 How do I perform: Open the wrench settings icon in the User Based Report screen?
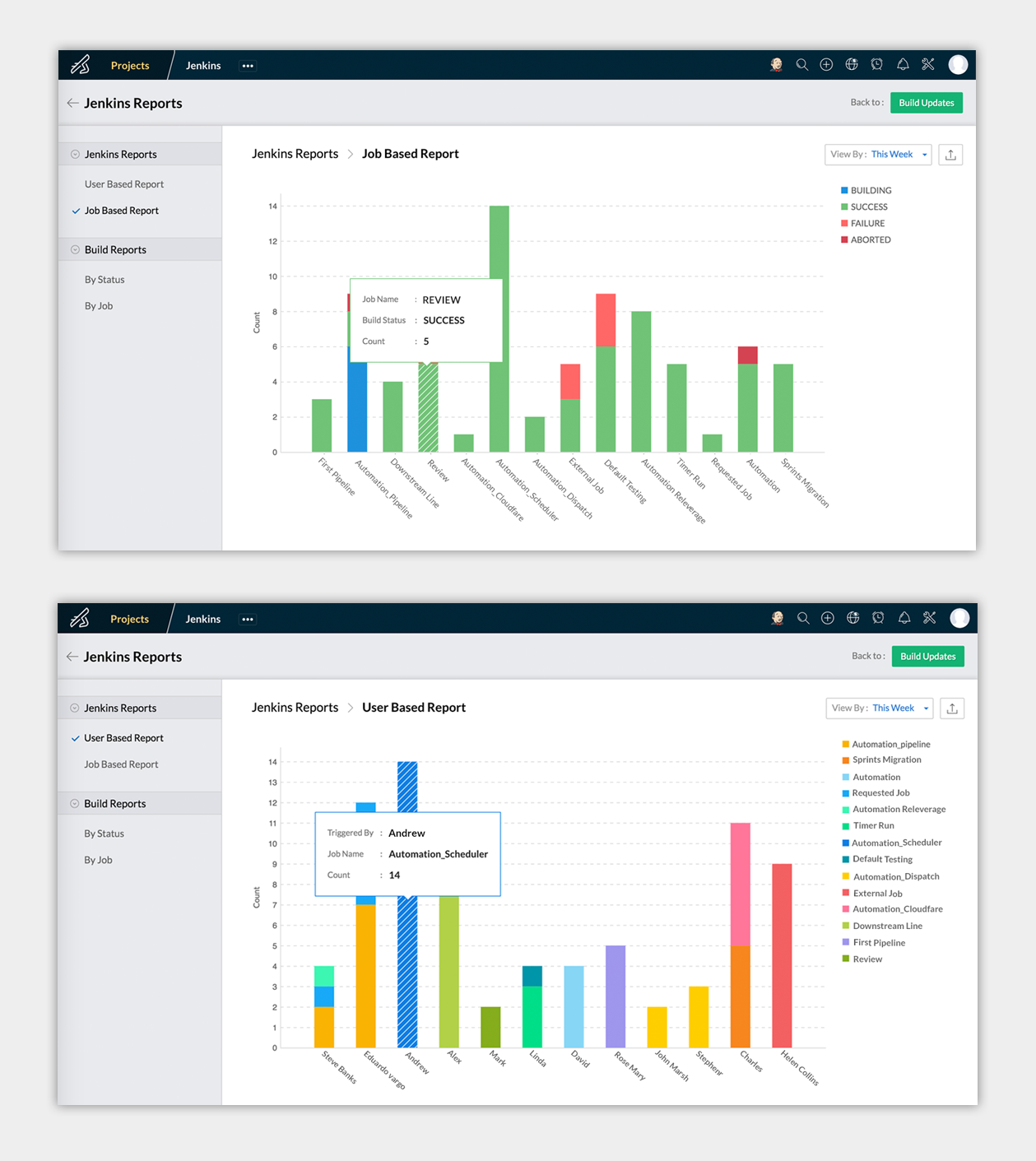pyautogui.click(x=930, y=618)
